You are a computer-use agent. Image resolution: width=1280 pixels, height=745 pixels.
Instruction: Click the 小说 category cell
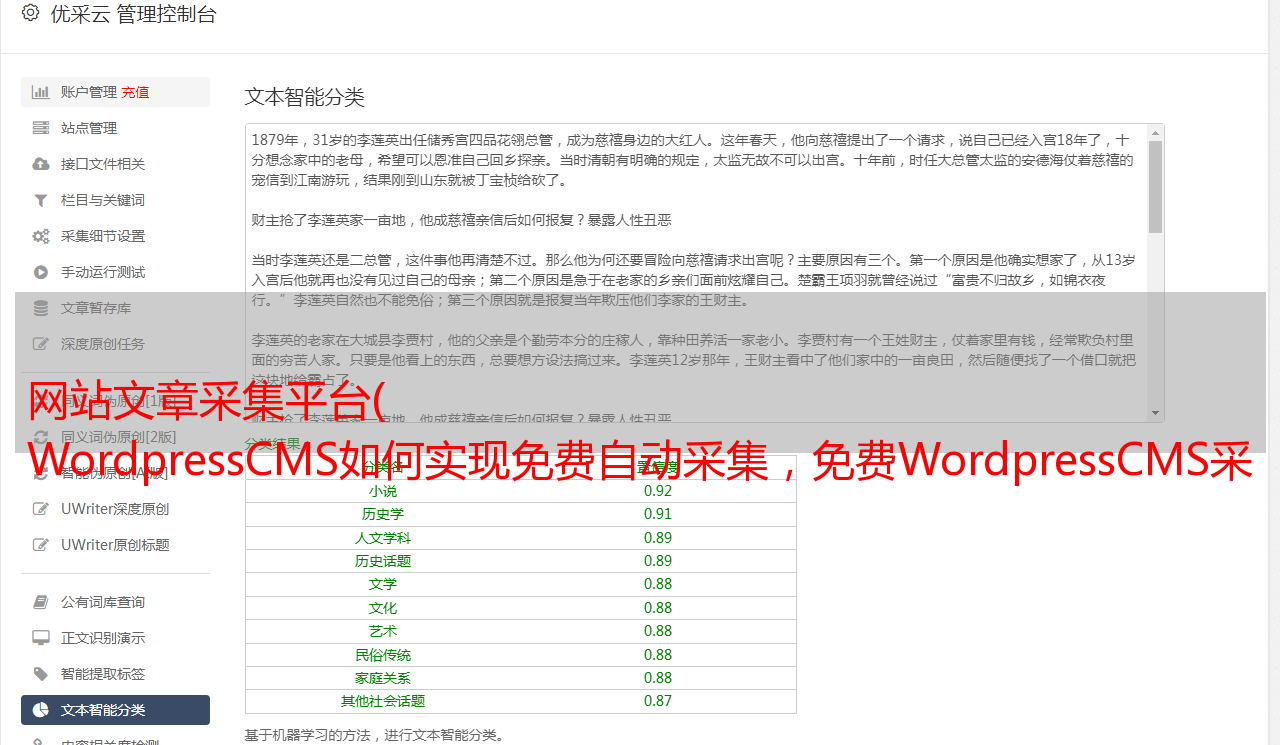pos(383,491)
